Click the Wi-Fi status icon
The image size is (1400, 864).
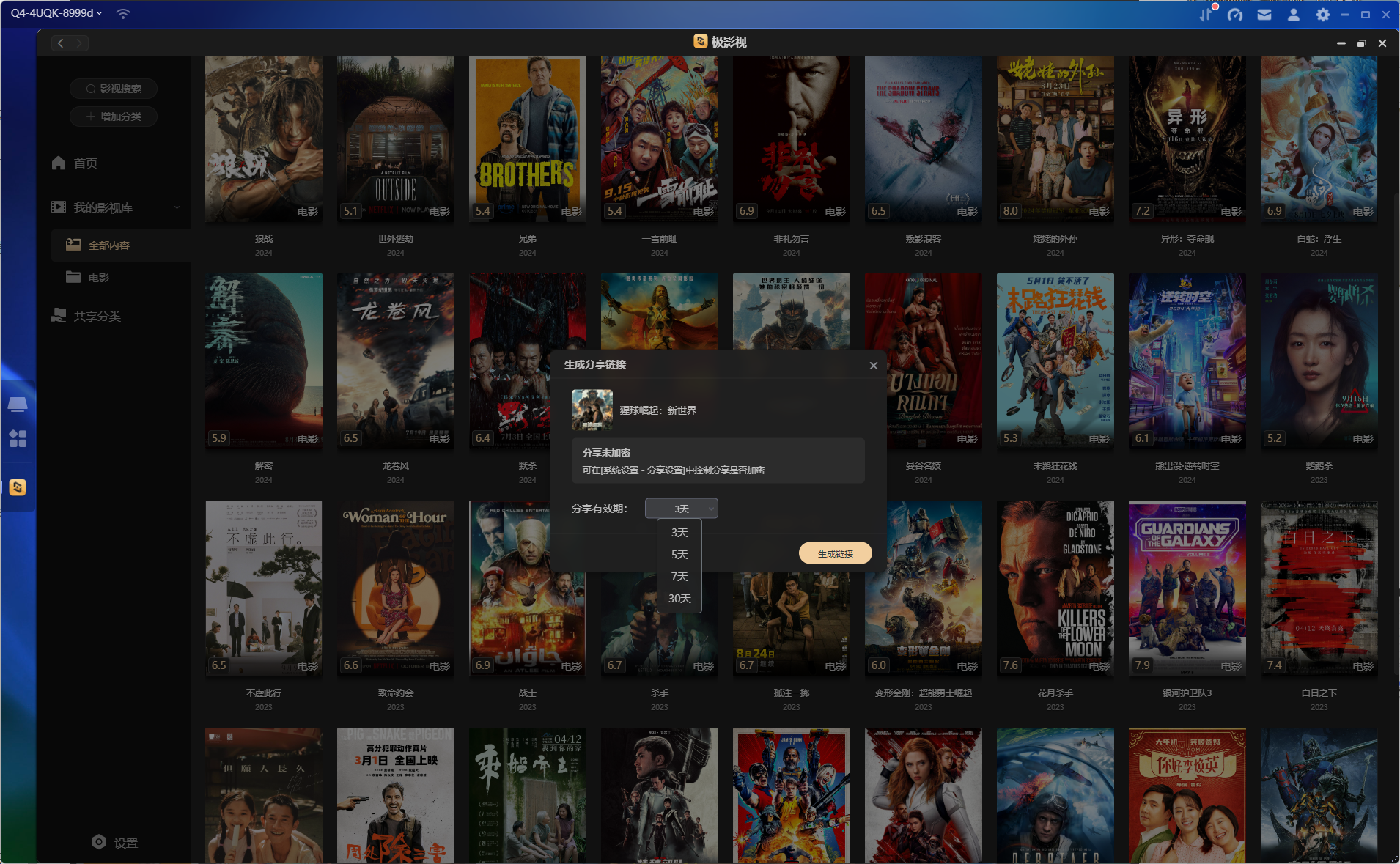[123, 13]
